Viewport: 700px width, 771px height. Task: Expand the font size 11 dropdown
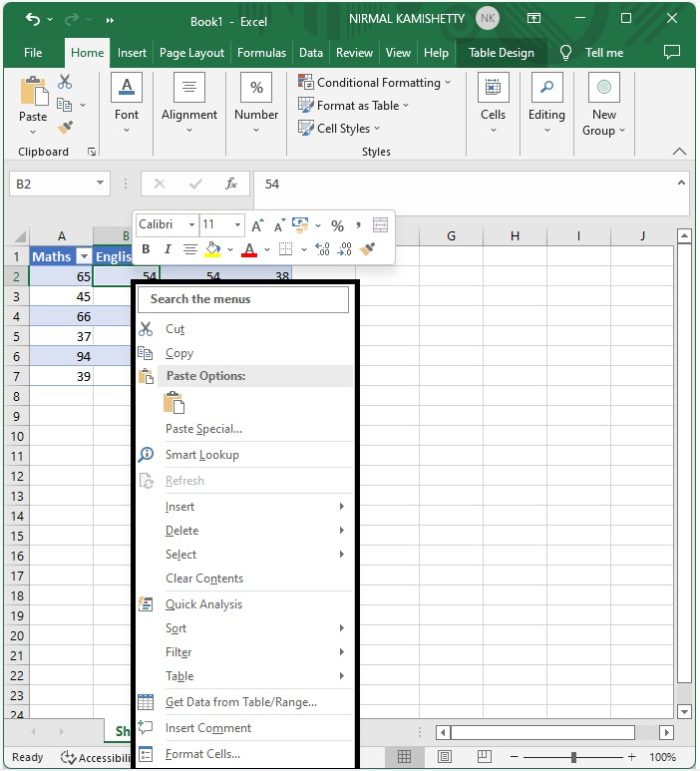238,225
